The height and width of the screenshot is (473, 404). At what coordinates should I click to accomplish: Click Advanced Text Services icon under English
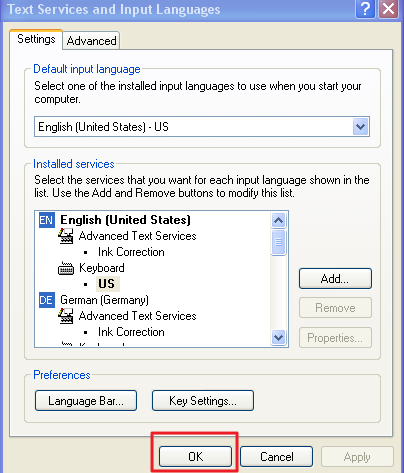66,236
